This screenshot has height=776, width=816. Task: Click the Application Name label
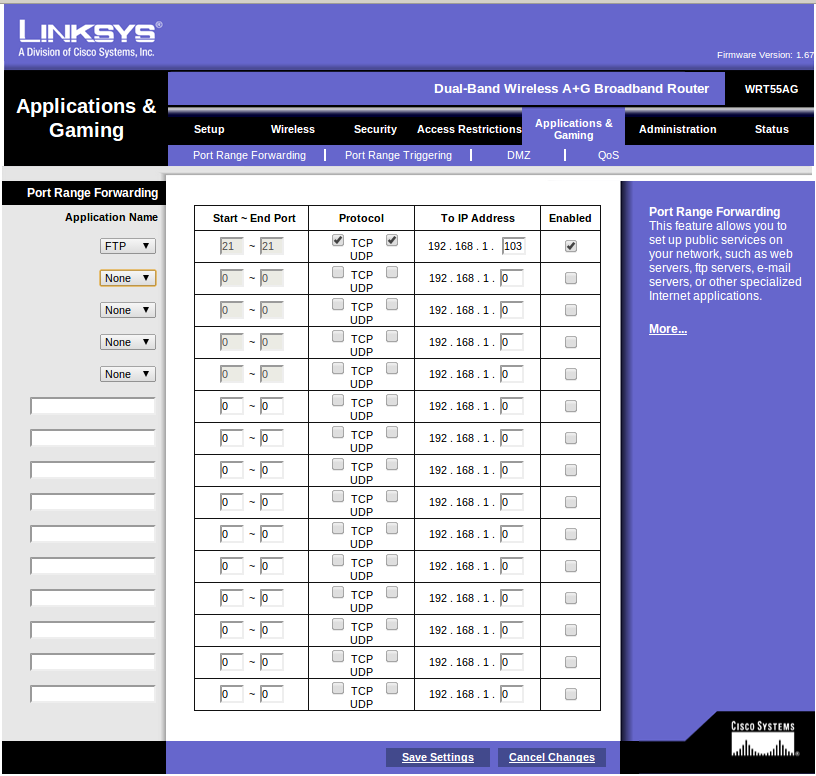tap(111, 217)
